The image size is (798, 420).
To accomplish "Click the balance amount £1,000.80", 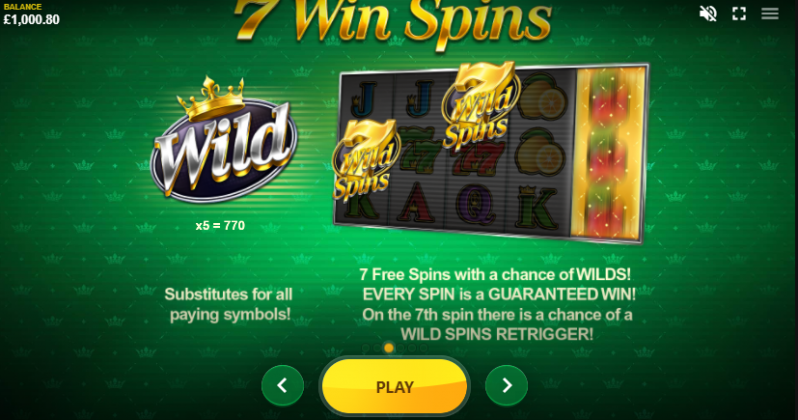I will [32, 19].
